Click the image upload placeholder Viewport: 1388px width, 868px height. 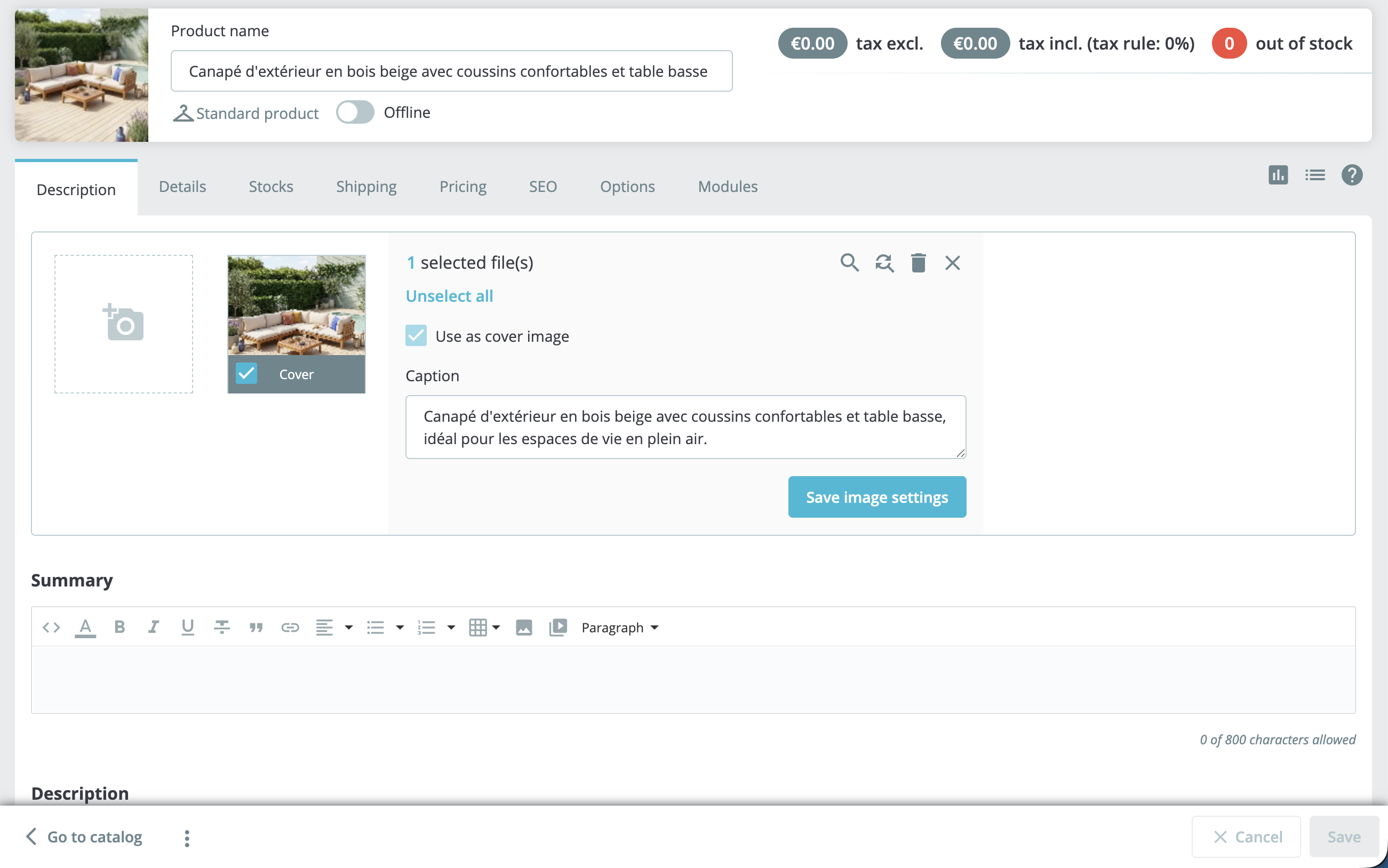point(122,323)
